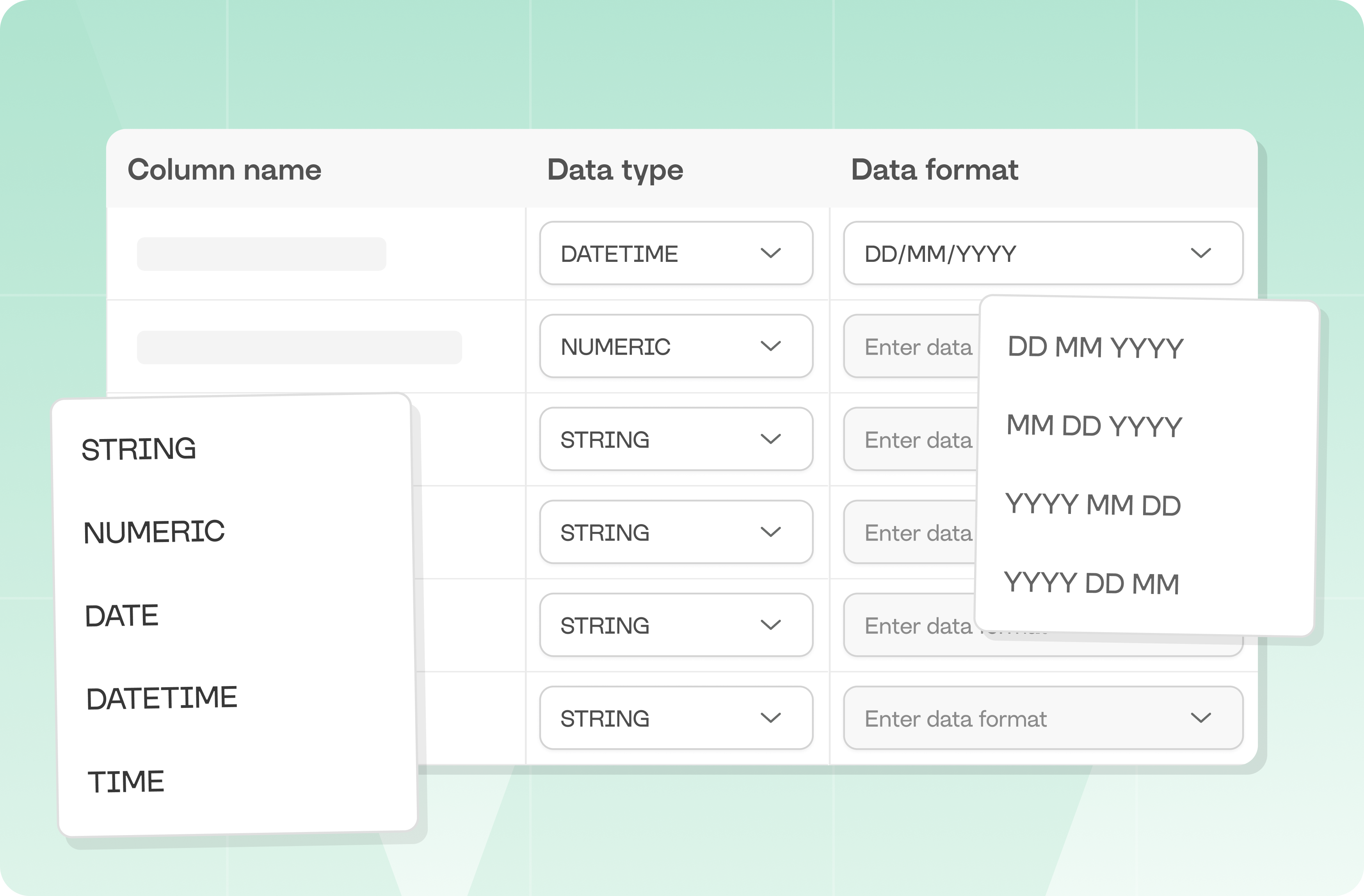Choose MM DD YYYY format option
The image size is (1364, 896).
(1094, 426)
